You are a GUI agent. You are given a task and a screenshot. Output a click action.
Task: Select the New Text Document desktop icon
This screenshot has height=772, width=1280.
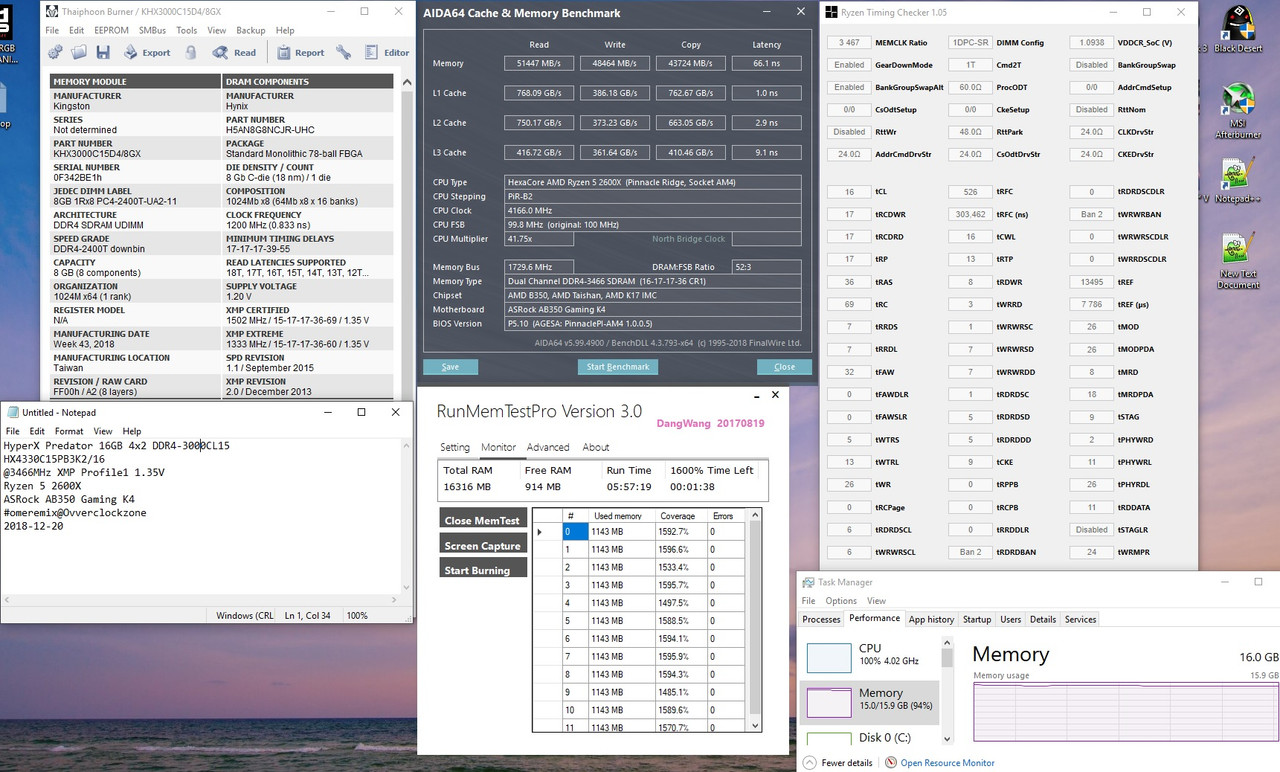pyautogui.click(x=1238, y=261)
